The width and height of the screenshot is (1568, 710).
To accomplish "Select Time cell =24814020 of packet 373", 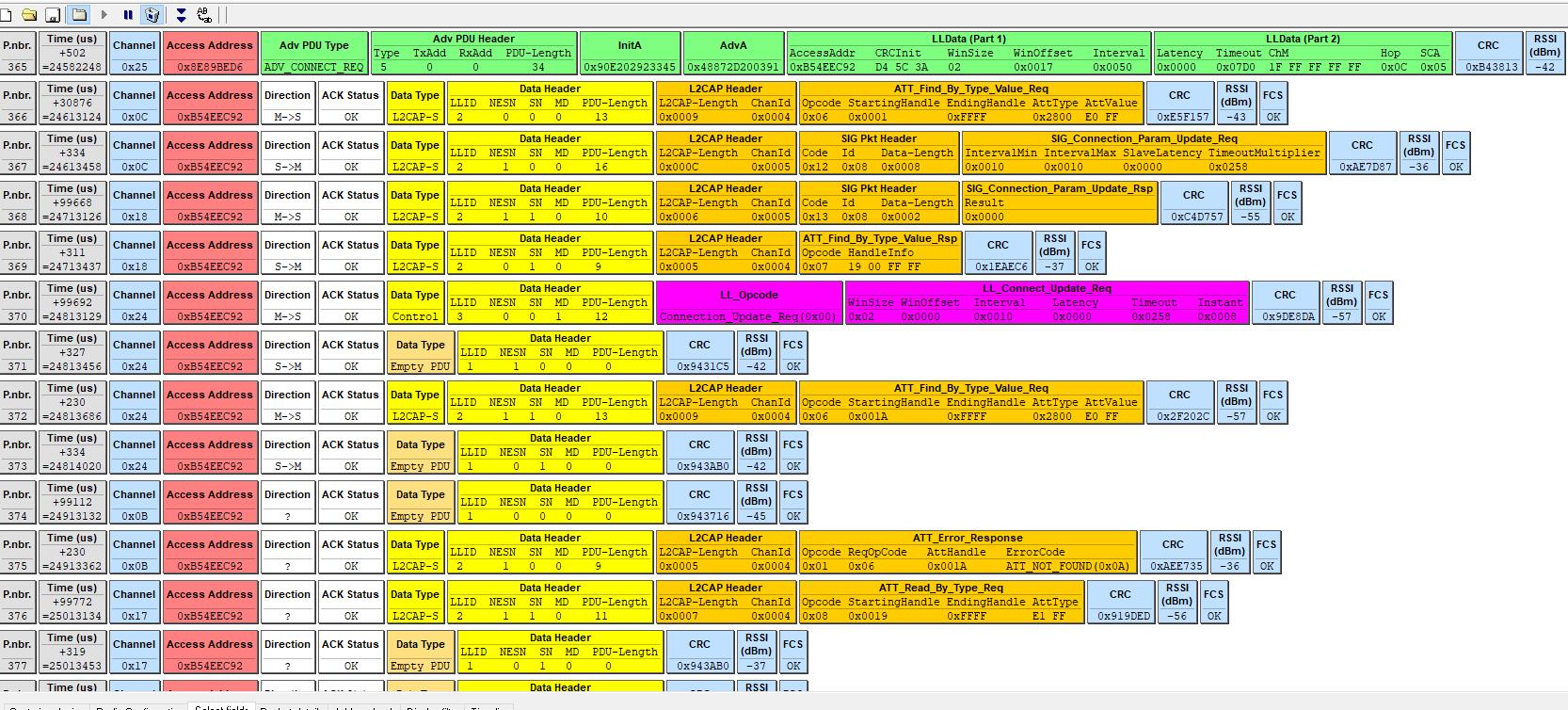I will coord(72,452).
